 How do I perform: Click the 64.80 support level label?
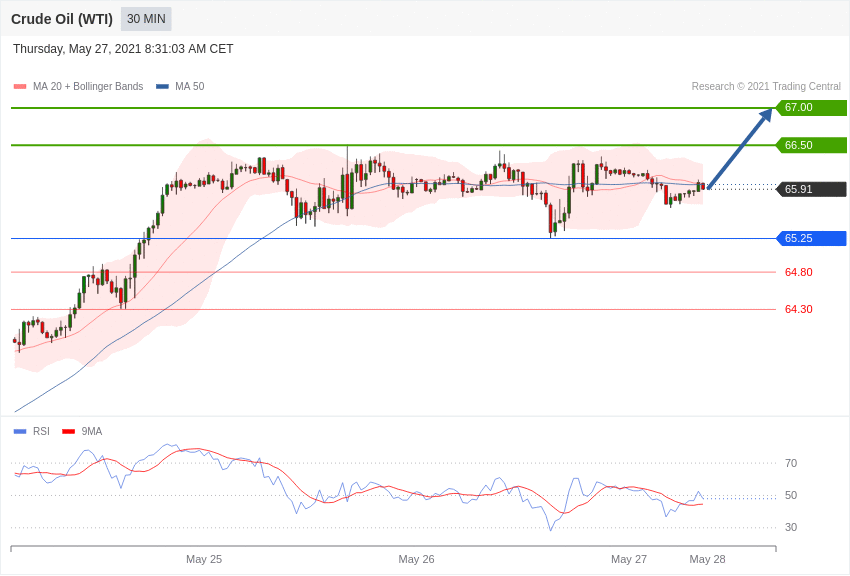[798, 272]
